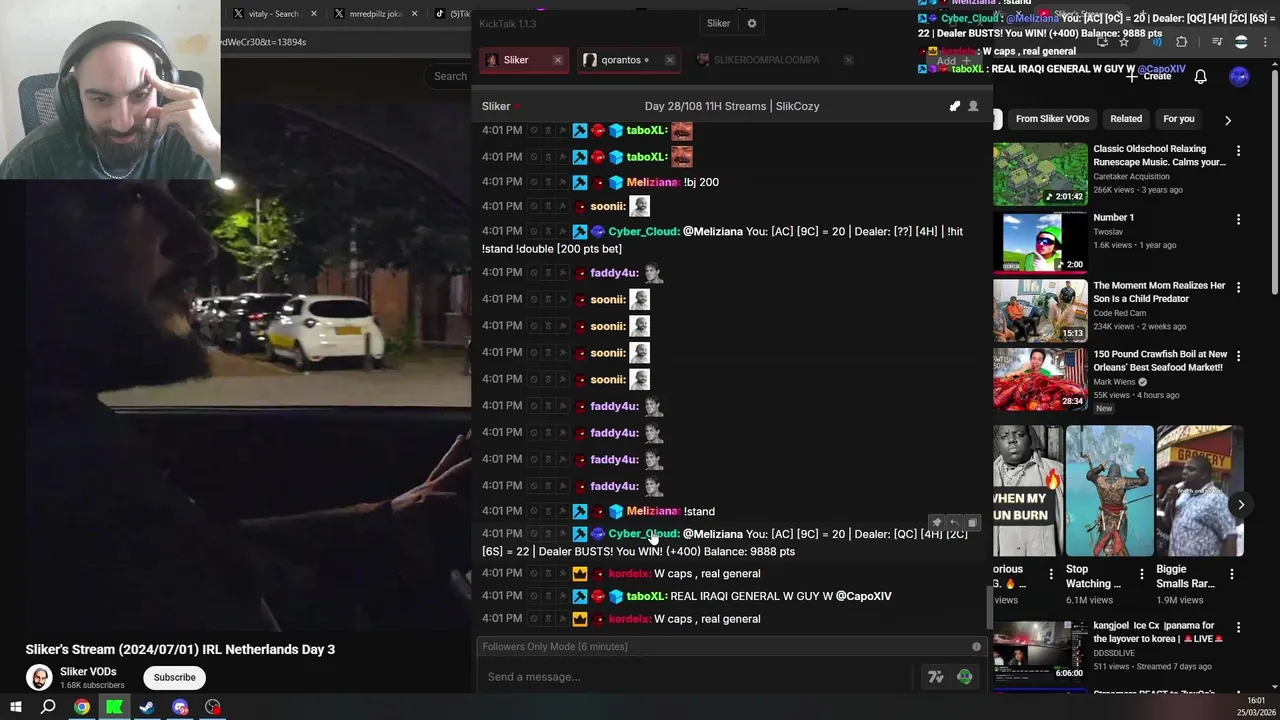The width and height of the screenshot is (1280, 720).
Task: Open Windows Start menu
Action: click(x=15, y=707)
